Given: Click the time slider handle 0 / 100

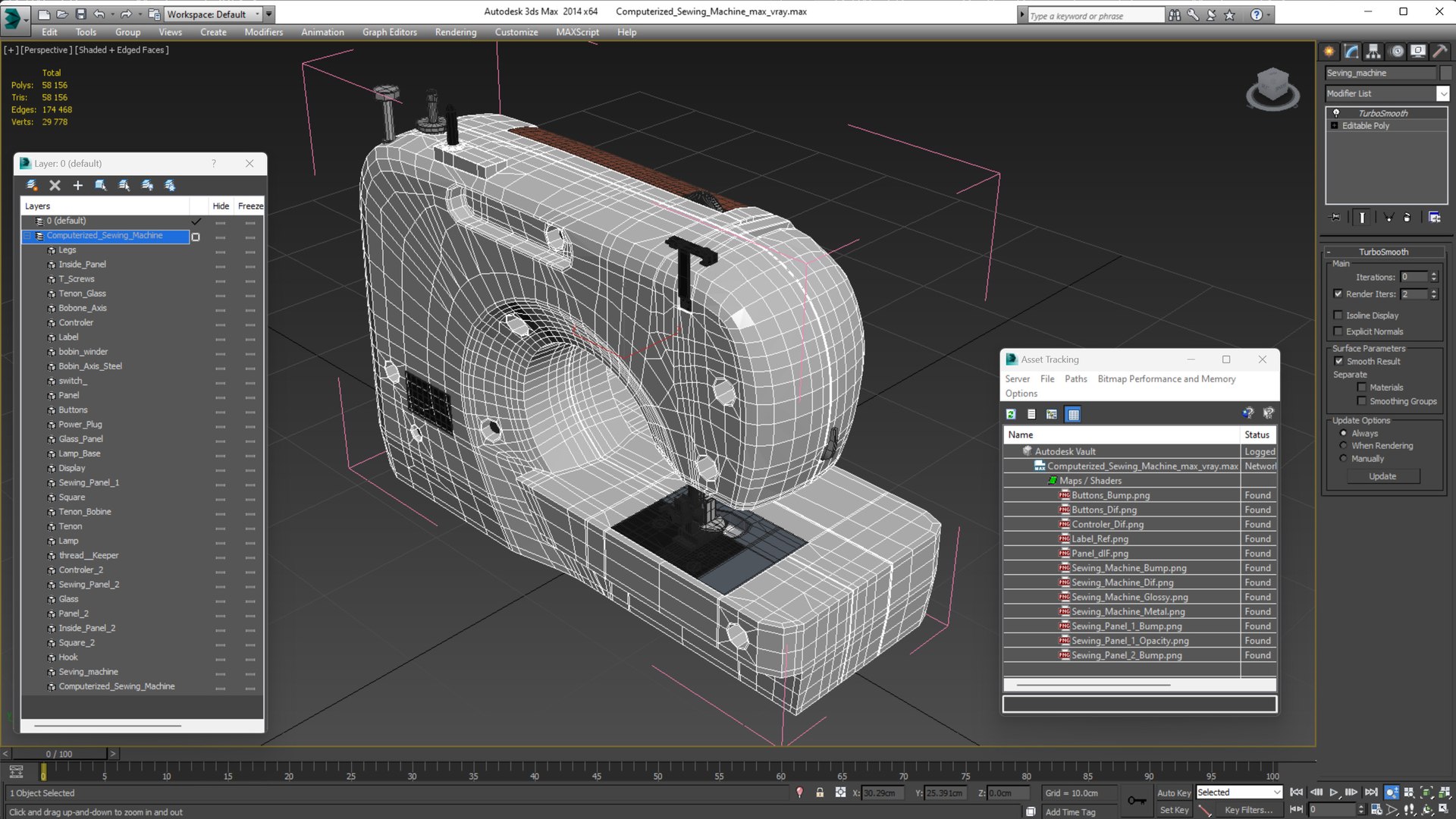Looking at the screenshot, I should pyautogui.click(x=59, y=754).
